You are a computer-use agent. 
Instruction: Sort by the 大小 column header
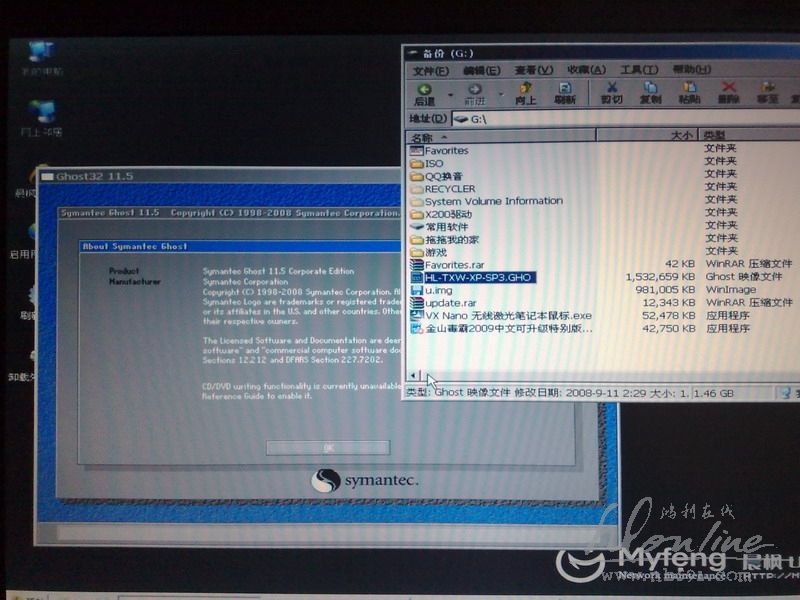pos(647,135)
